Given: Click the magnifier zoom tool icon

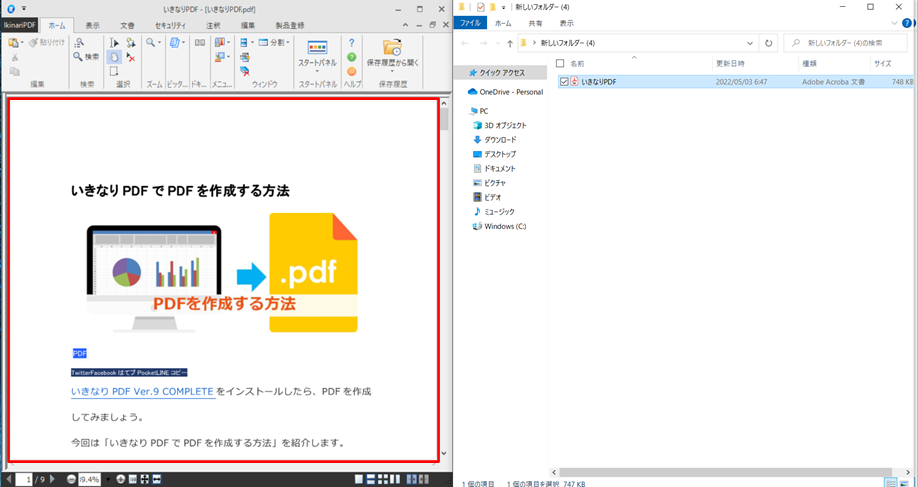Looking at the screenshot, I should pos(150,43).
